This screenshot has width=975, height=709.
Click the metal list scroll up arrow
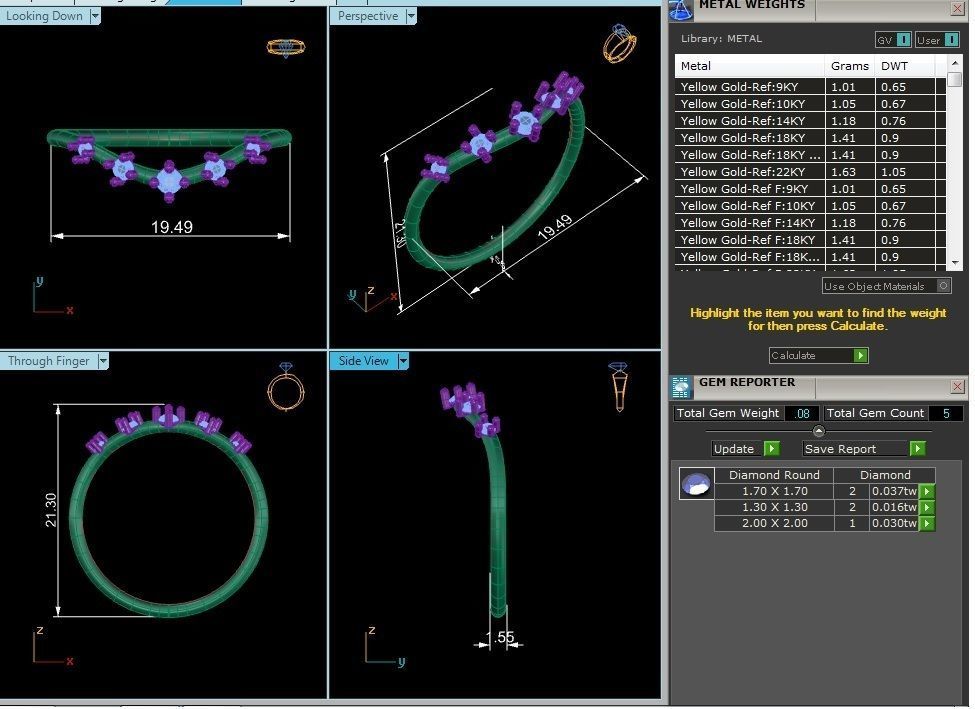coord(954,63)
